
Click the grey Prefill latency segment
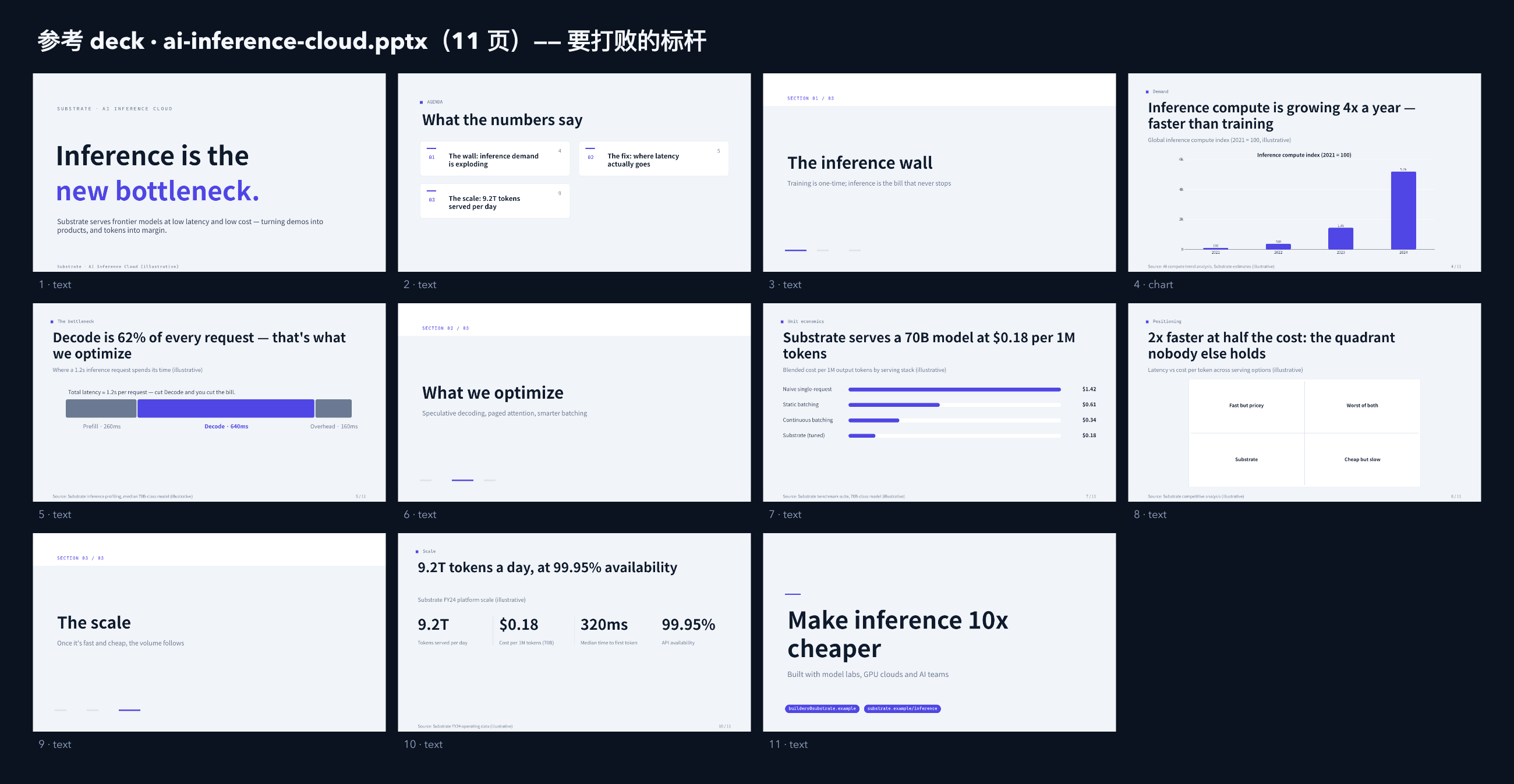101,408
